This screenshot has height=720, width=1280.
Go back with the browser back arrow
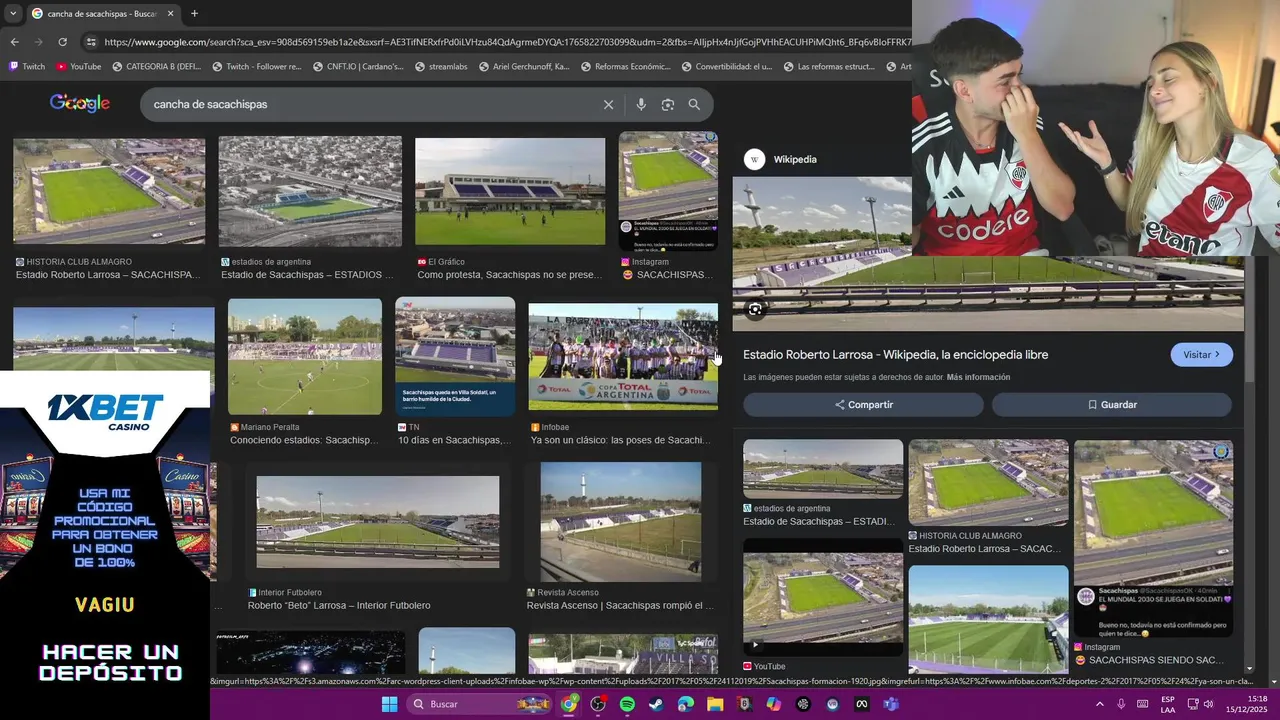click(x=14, y=42)
